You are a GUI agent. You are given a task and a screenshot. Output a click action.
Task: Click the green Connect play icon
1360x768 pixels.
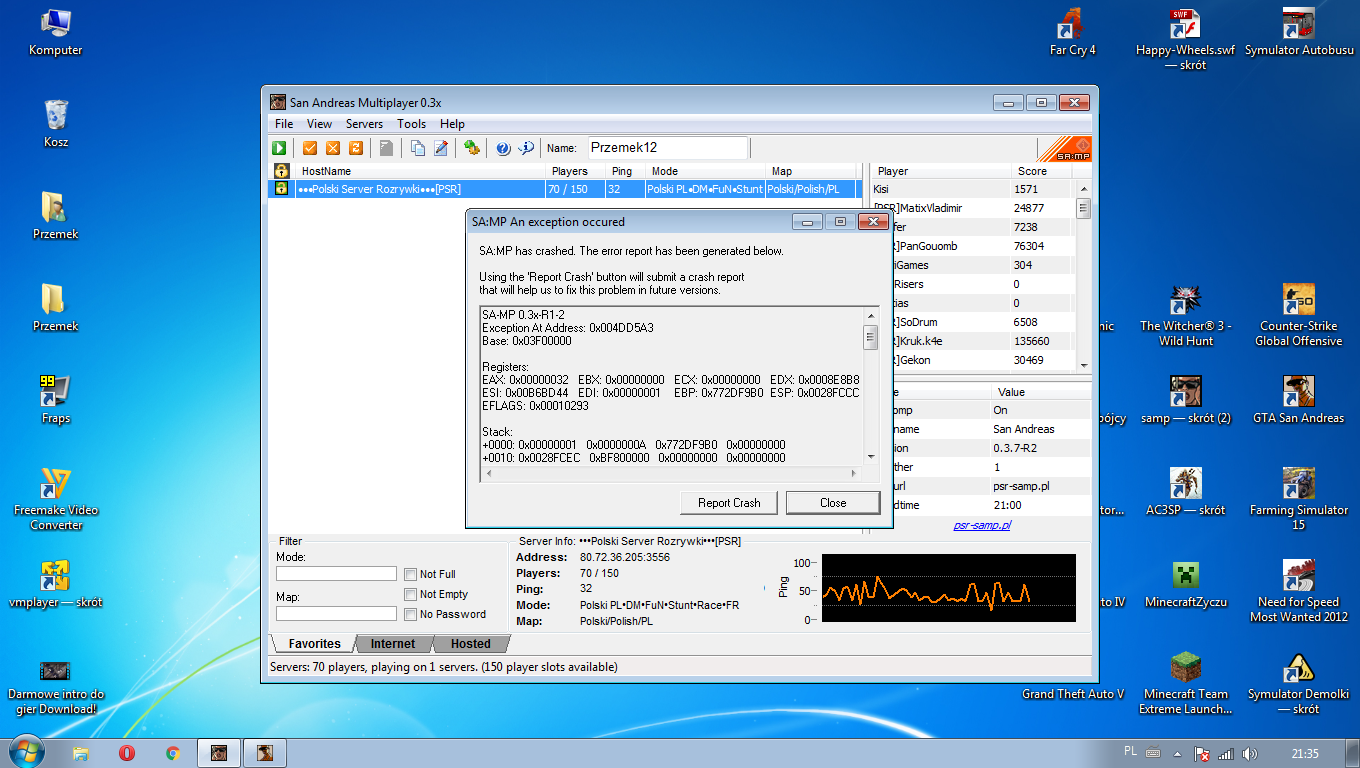[279, 148]
